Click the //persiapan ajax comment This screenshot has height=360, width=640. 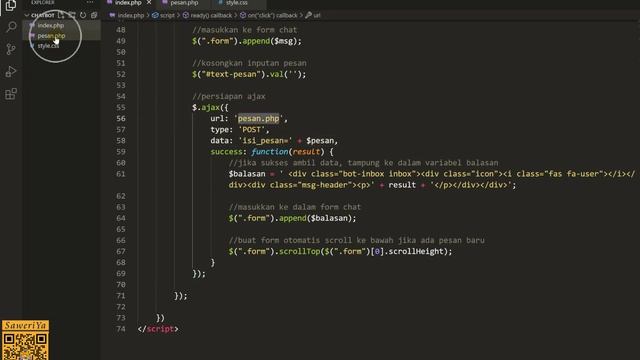click(229, 96)
